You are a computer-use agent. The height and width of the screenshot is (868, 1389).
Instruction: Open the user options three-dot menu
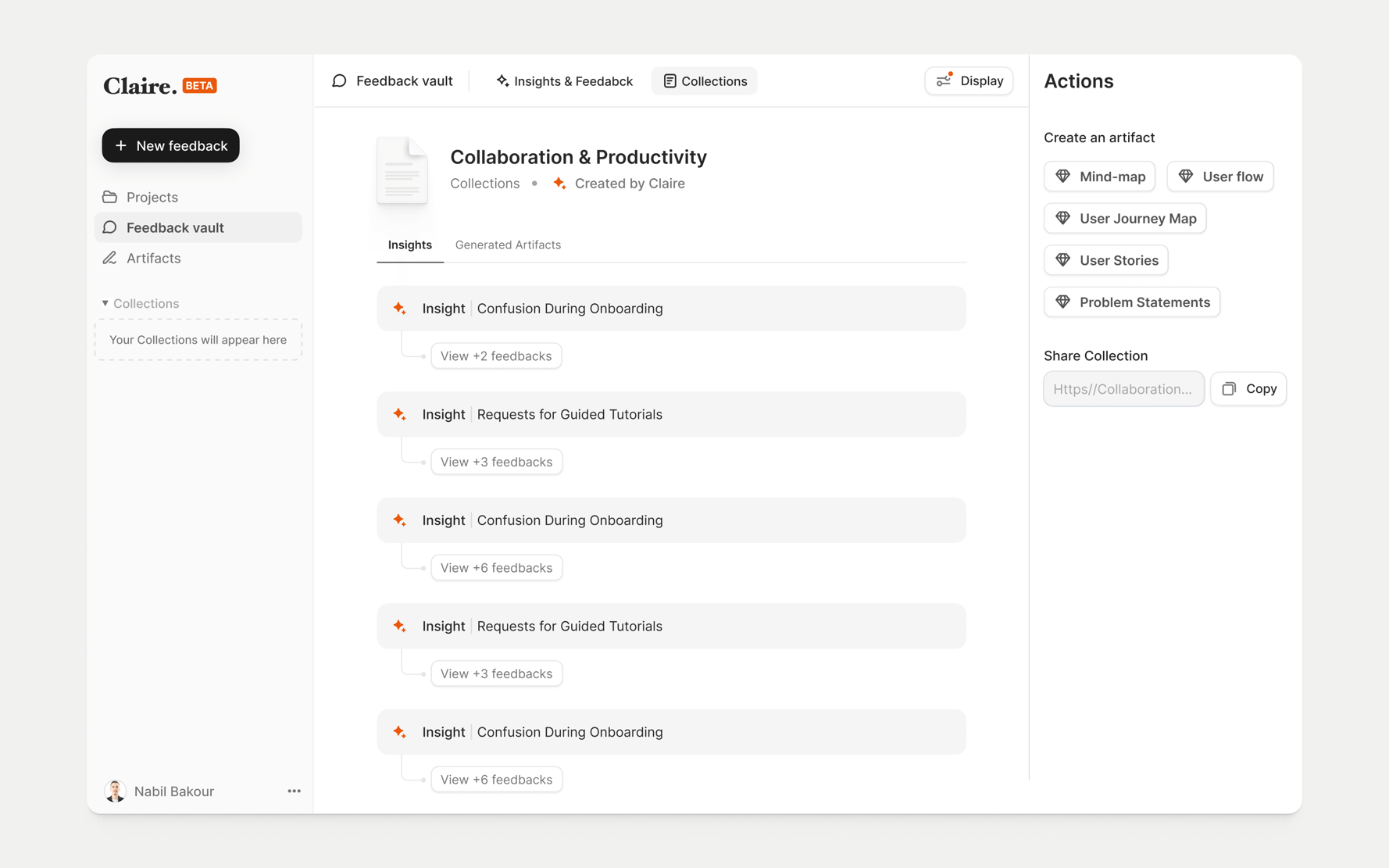294,791
